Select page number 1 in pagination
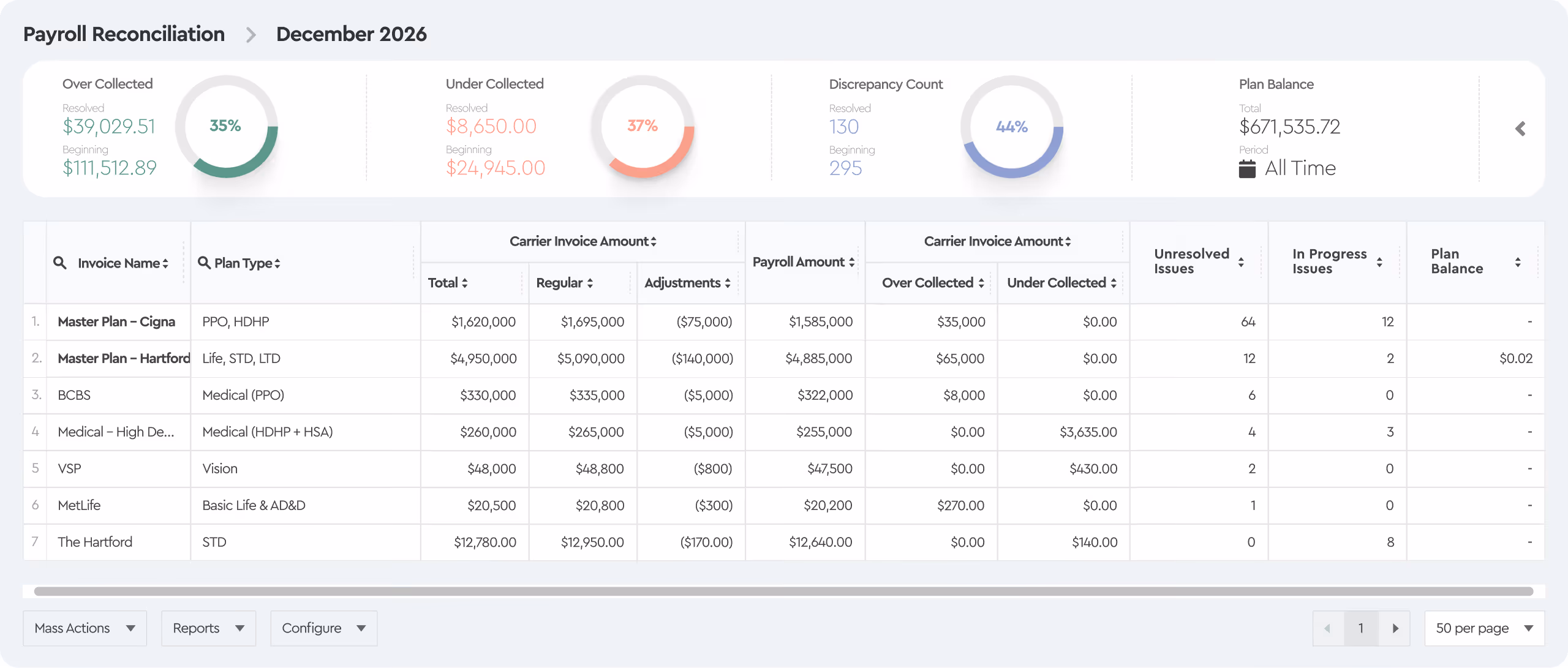This screenshot has height=668, width=1568. pos(1361,628)
